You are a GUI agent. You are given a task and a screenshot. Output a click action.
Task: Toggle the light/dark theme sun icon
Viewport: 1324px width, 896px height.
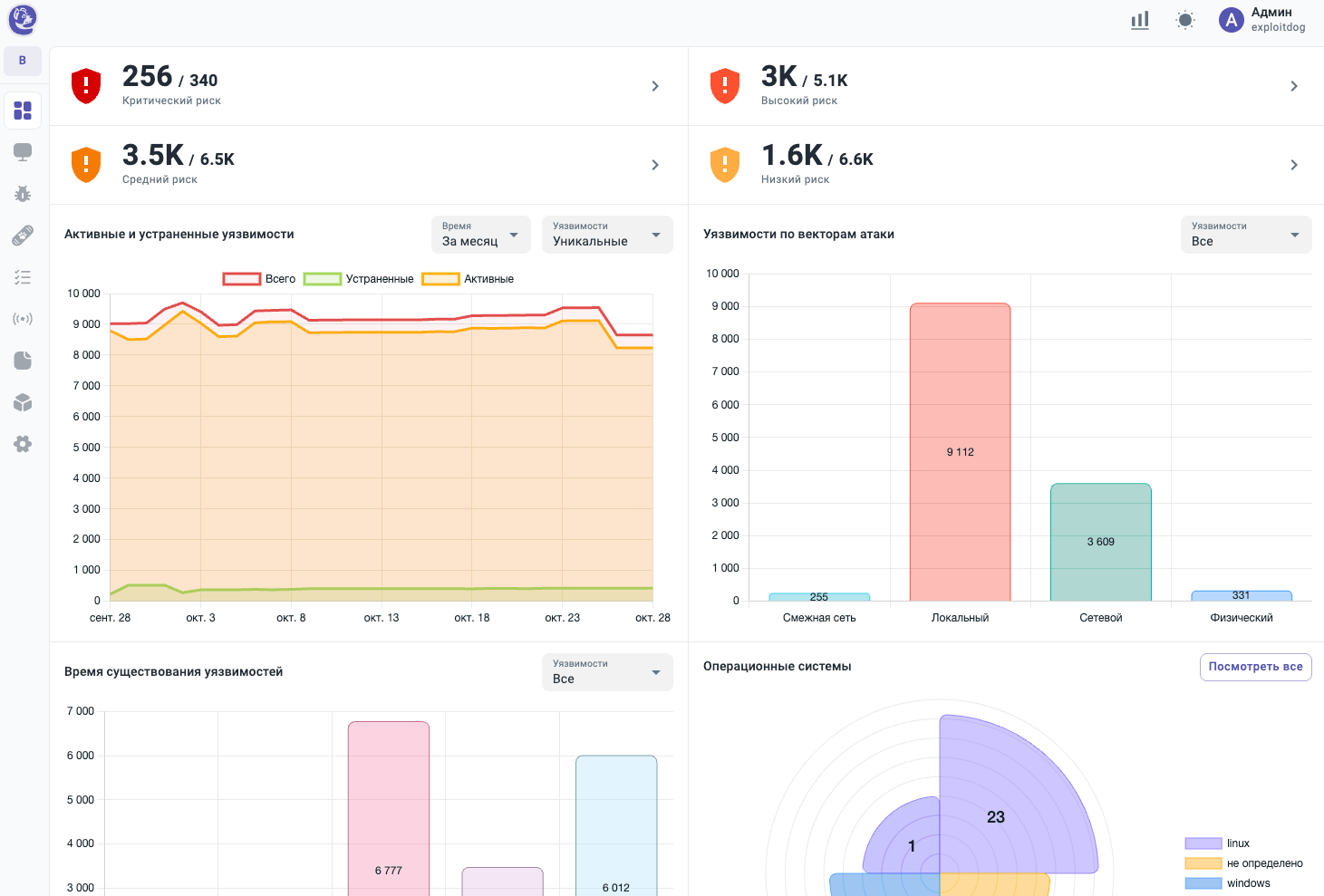[1185, 20]
